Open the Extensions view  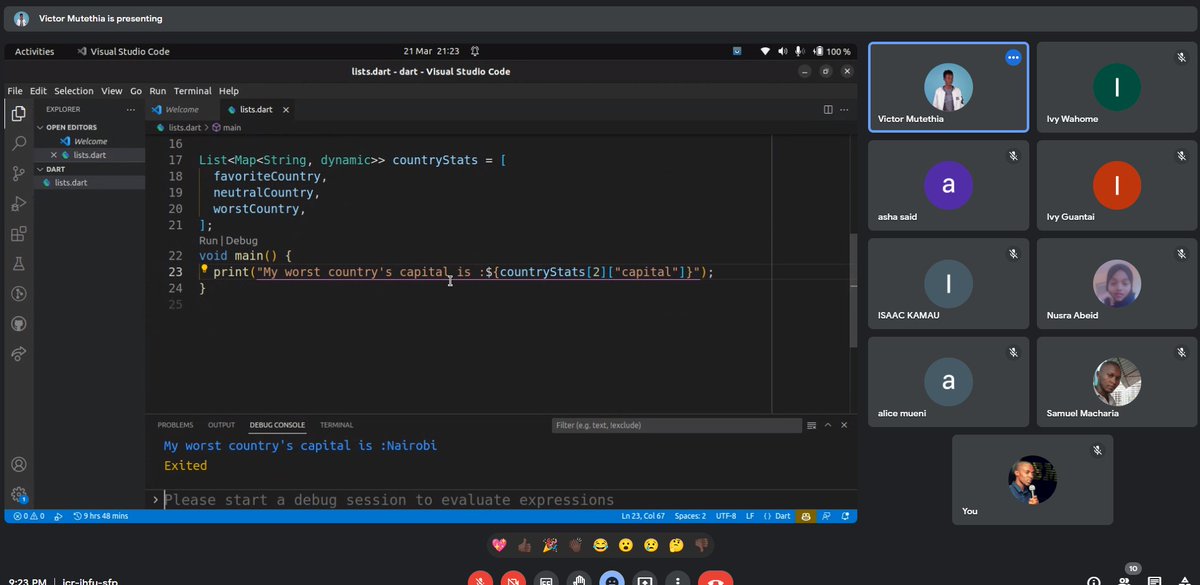coord(18,233)
